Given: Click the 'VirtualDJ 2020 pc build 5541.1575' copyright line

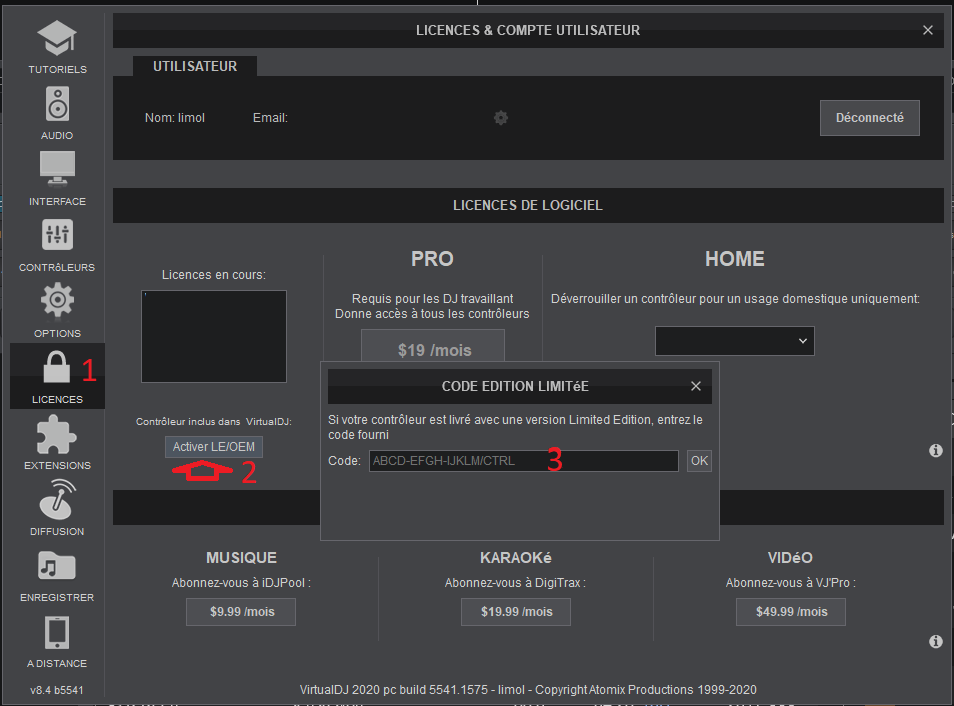Looking at the screenshot, I should coord(527,690).
